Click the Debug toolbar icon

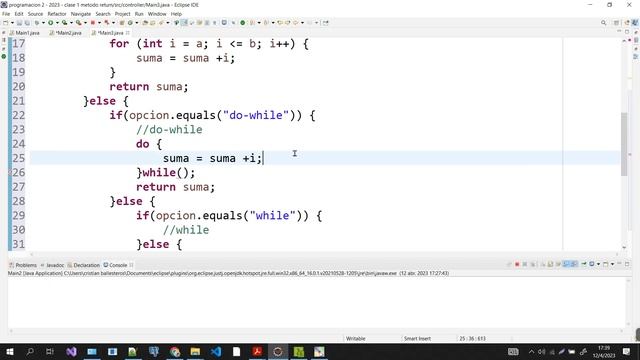(x=37, y=23)
